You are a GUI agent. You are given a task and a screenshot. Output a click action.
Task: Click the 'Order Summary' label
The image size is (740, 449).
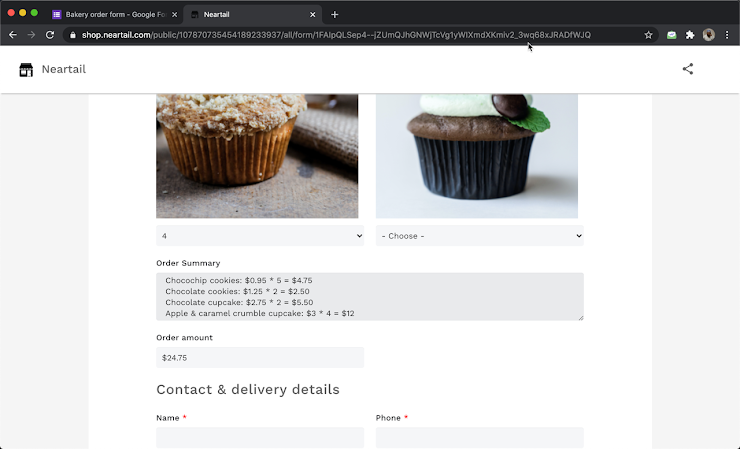pyautogui.click(x=188, y=263)
